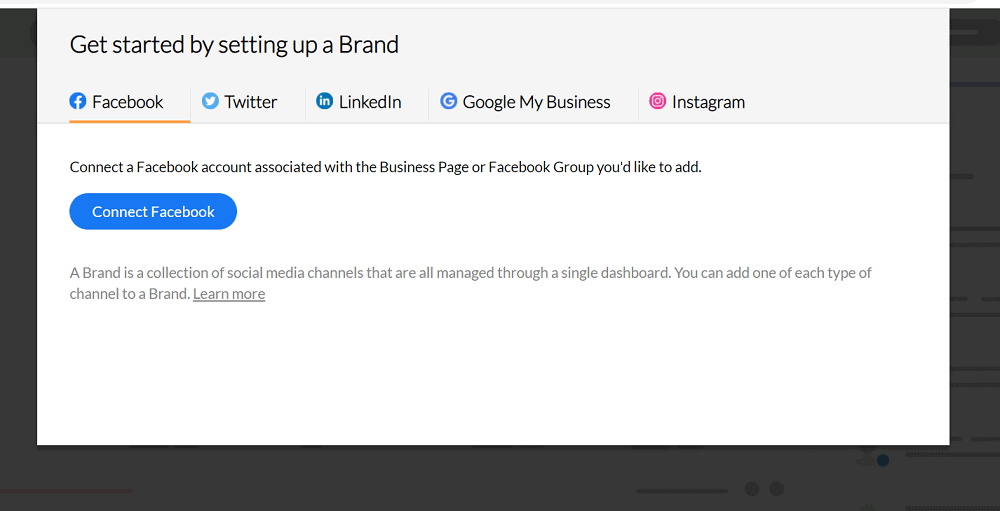The width and height of the screenshot is (1000, 511).
Task: Click the dimmed backdrop left of the dialog
Action: click(x=18, y=255)
